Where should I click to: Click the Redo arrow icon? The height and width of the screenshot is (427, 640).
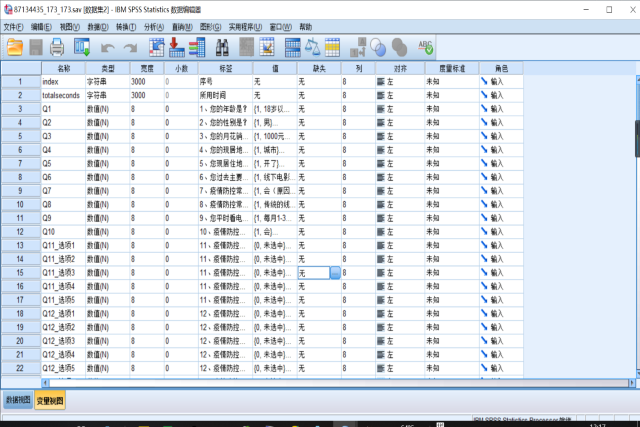[130, 46]
